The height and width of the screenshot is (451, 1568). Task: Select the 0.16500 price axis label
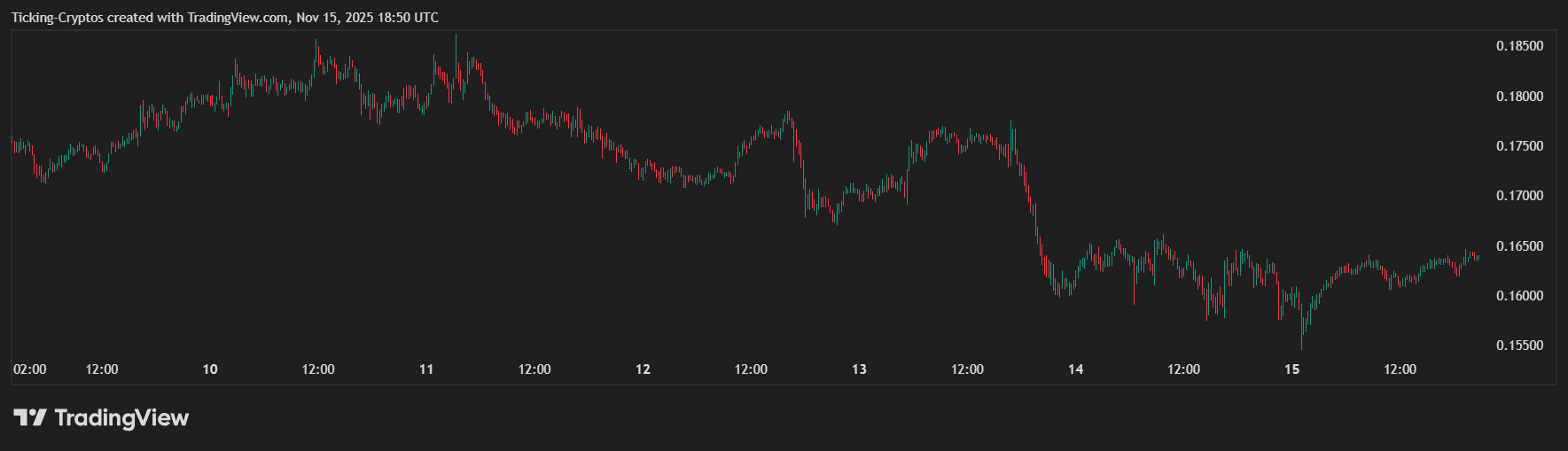point(1519,246)
